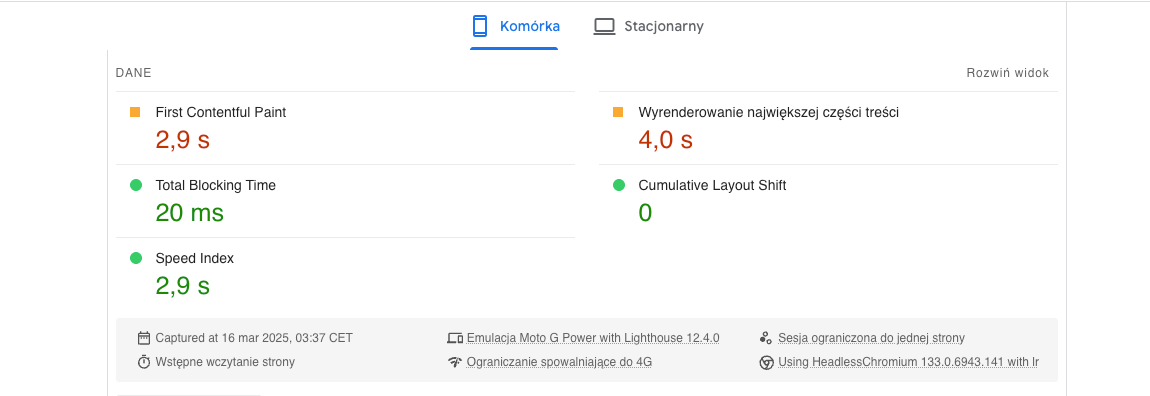
Task: Click the calendar icon beside Captured at
Action: point(144,338)
